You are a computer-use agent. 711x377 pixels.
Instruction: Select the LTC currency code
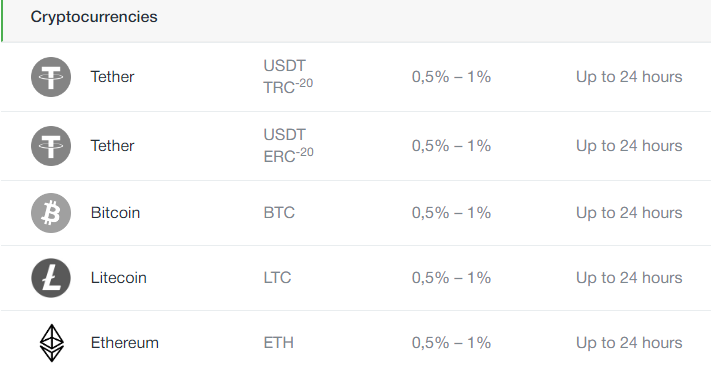(277, 278)
